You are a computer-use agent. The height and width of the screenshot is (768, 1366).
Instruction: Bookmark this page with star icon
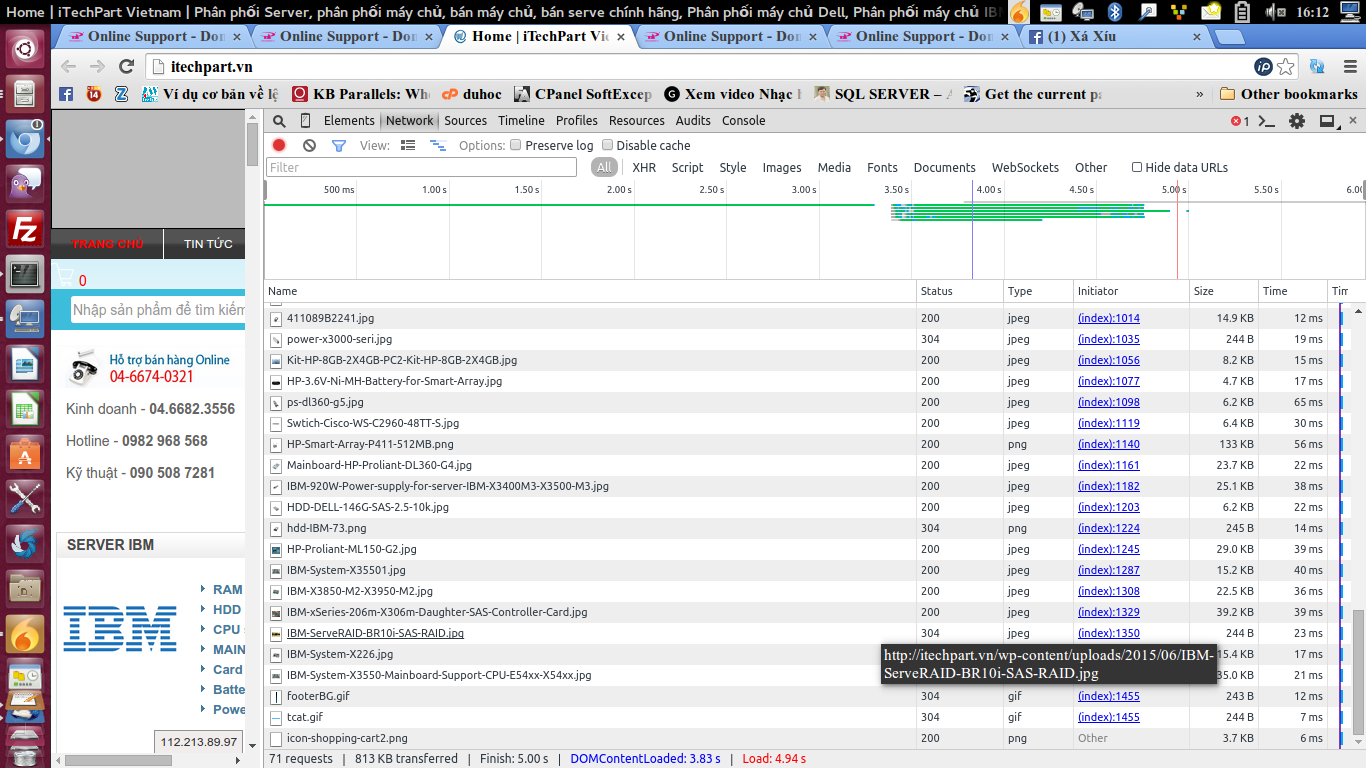1286,66
